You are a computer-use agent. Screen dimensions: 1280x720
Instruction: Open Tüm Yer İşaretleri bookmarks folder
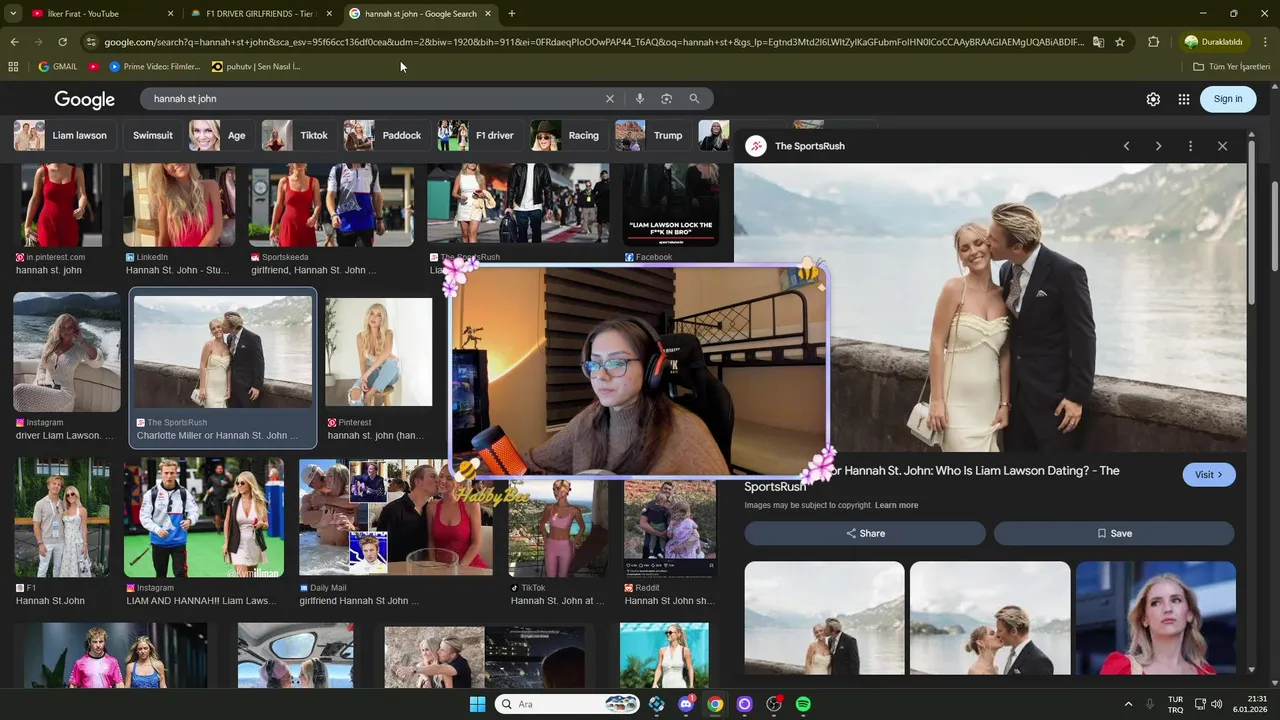coord(1231,67)
